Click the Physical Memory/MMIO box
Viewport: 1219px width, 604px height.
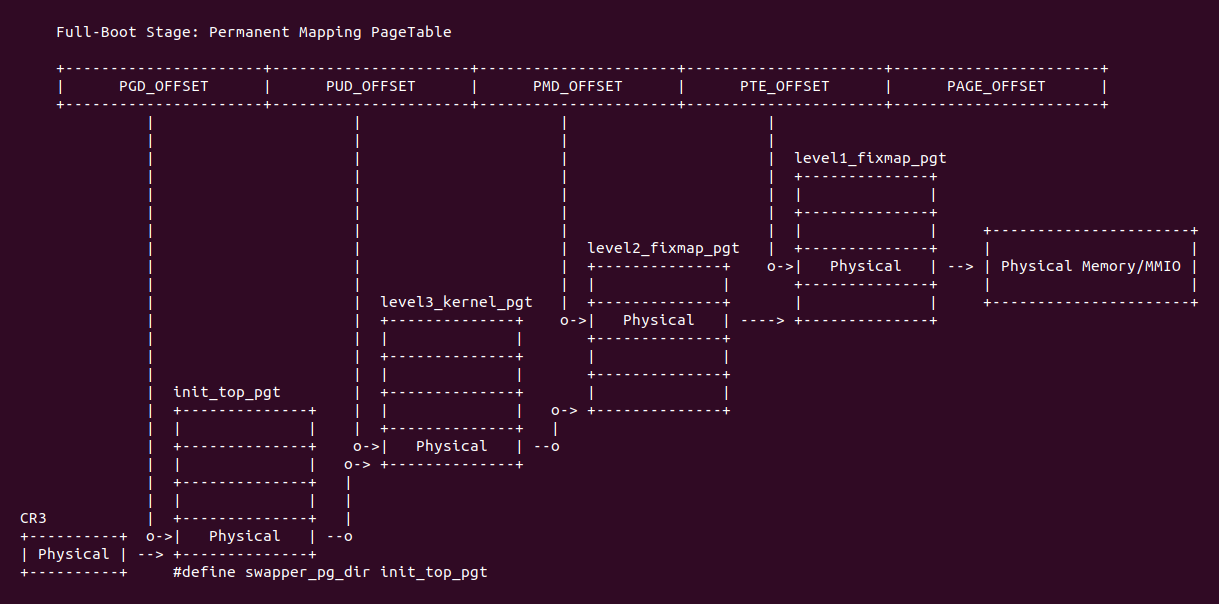[1091, 266]
